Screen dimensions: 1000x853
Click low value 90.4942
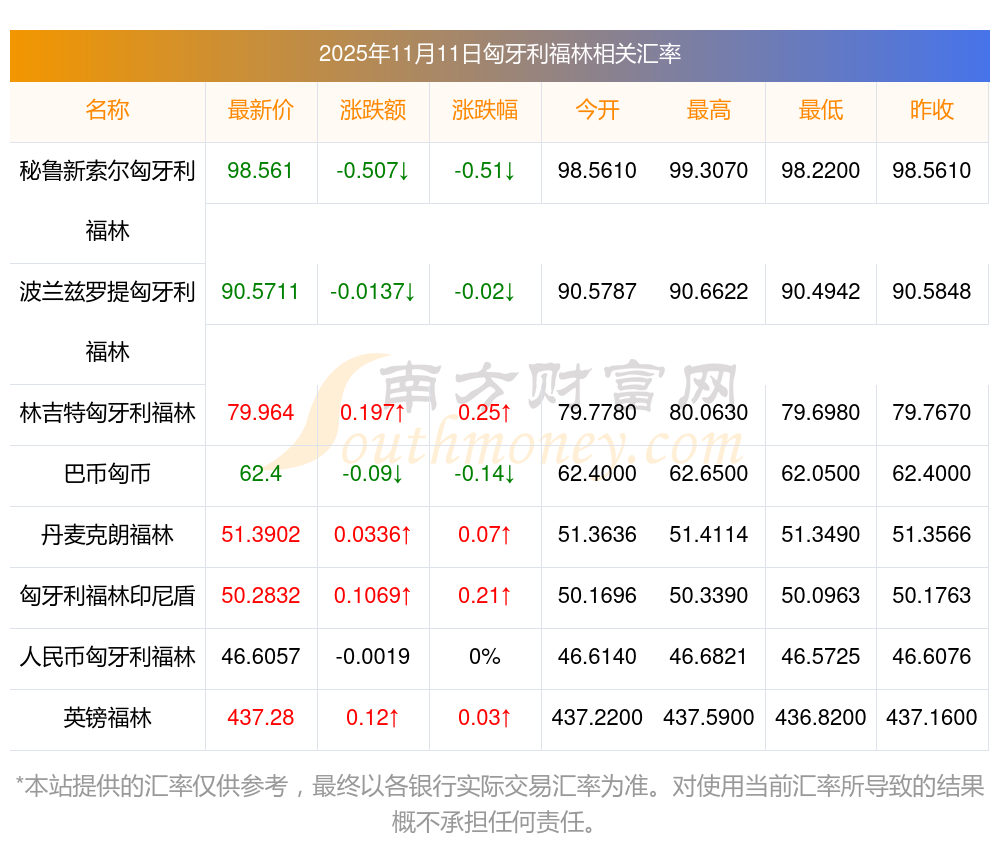coord(821,292)
